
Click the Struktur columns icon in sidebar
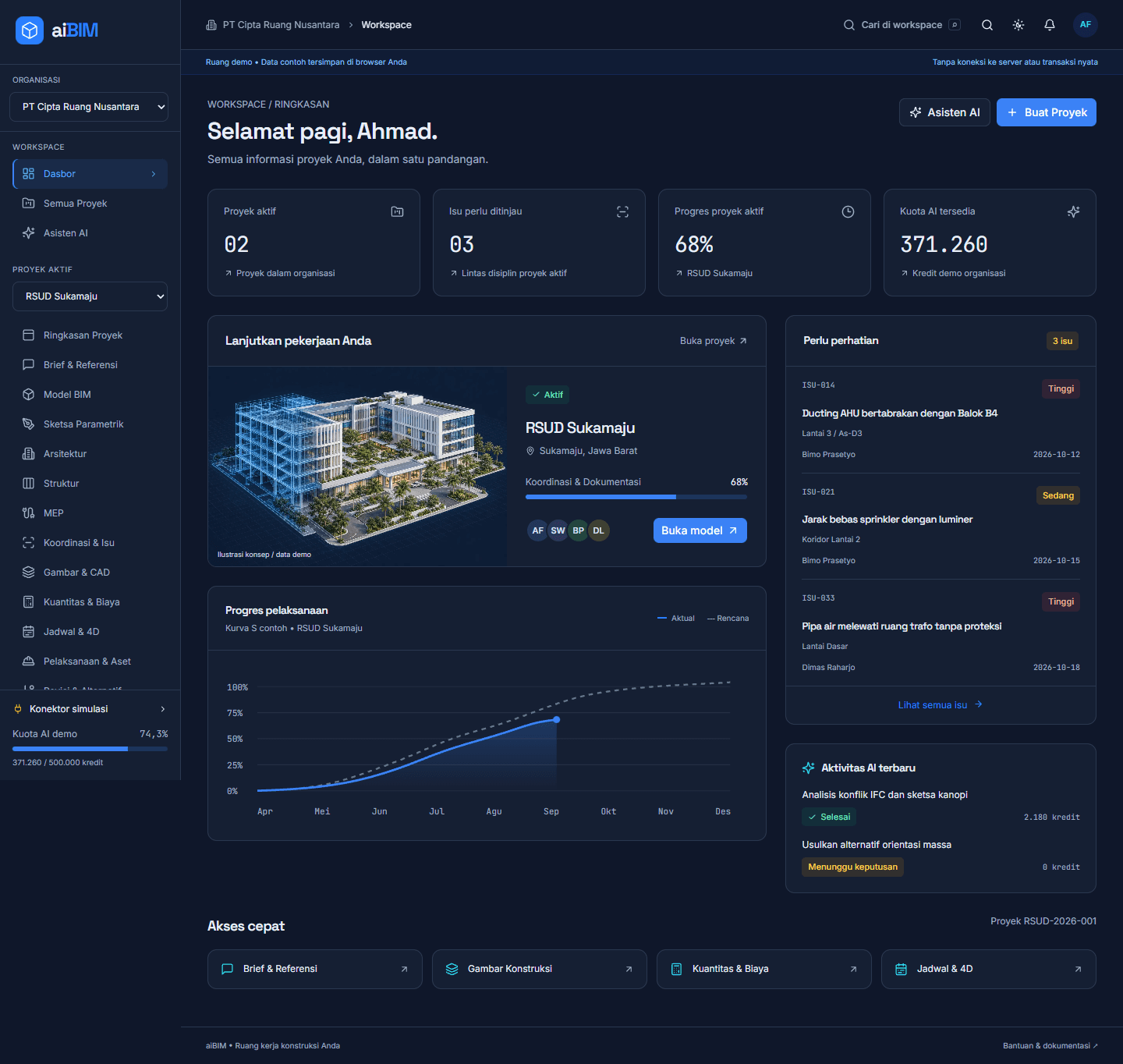coord(29,484)
